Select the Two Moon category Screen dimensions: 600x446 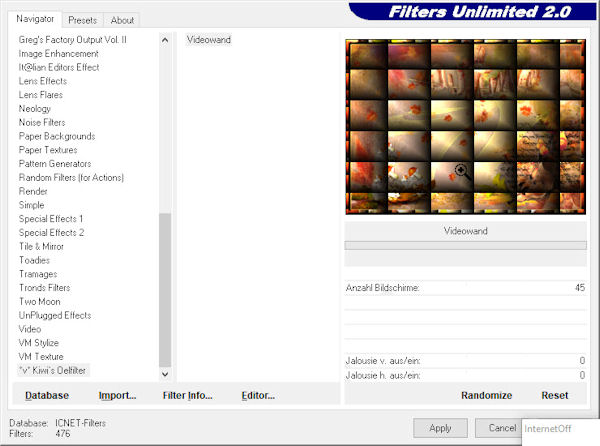(39, 301)
